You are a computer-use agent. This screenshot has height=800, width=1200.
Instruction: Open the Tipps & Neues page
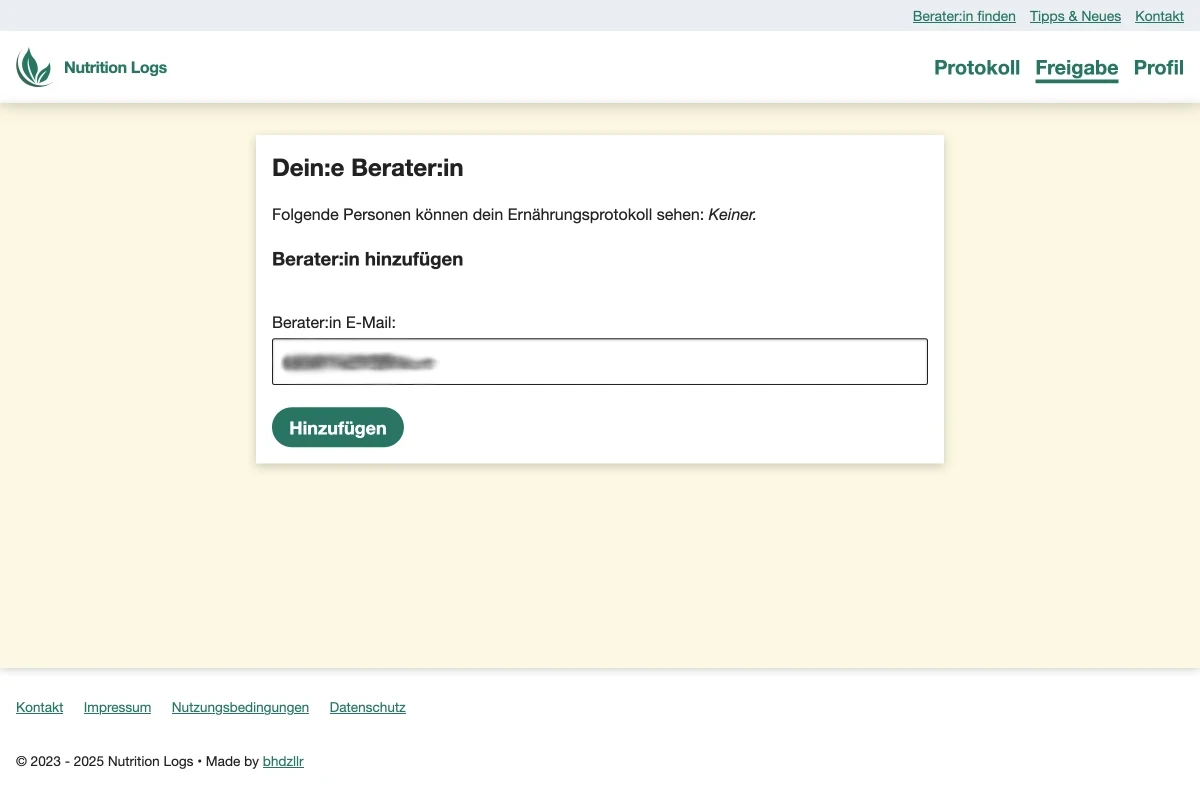point(1075,16)
